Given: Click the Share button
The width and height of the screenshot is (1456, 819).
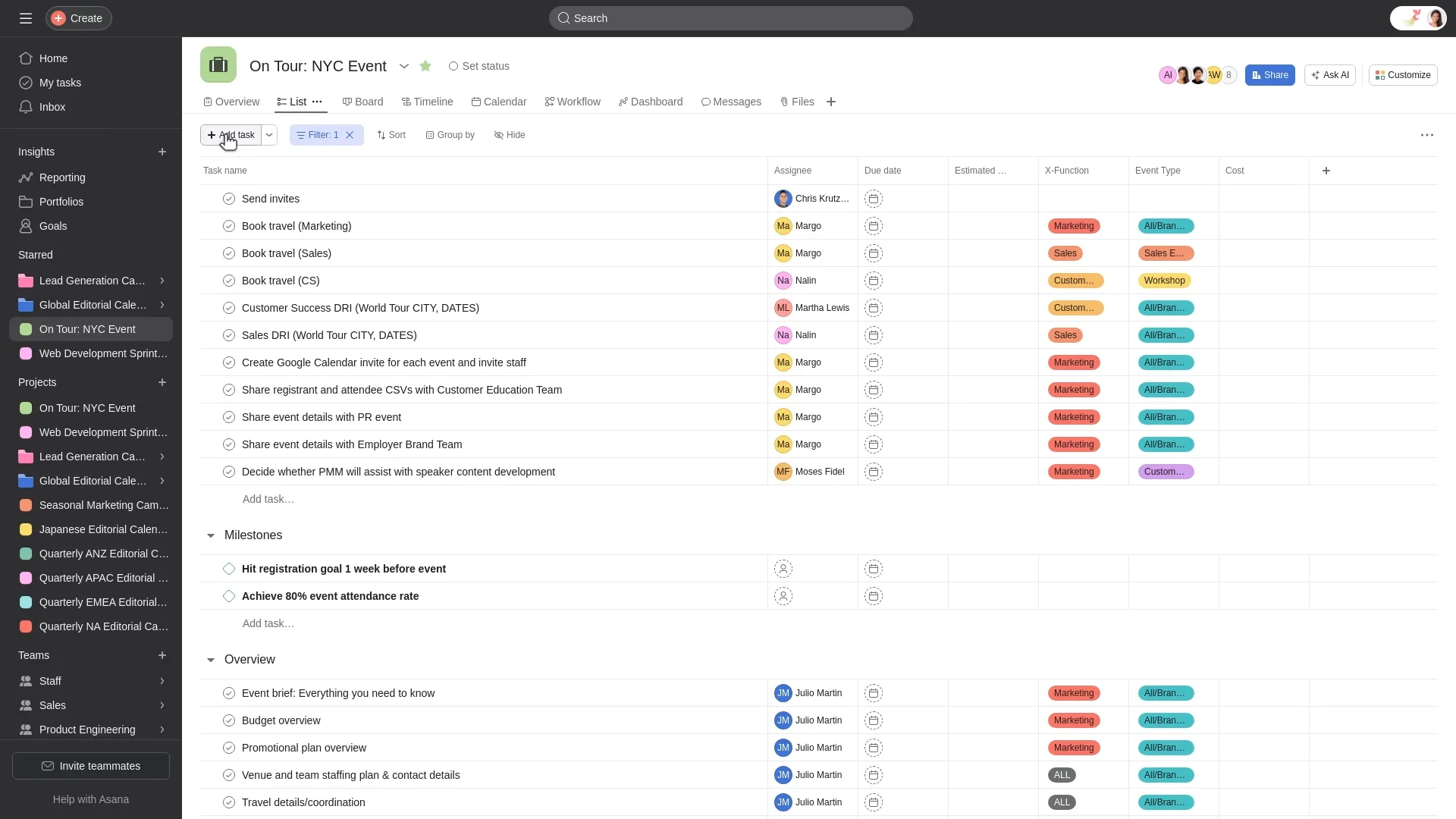Looking at the screenshot, I should [1269, 75].
